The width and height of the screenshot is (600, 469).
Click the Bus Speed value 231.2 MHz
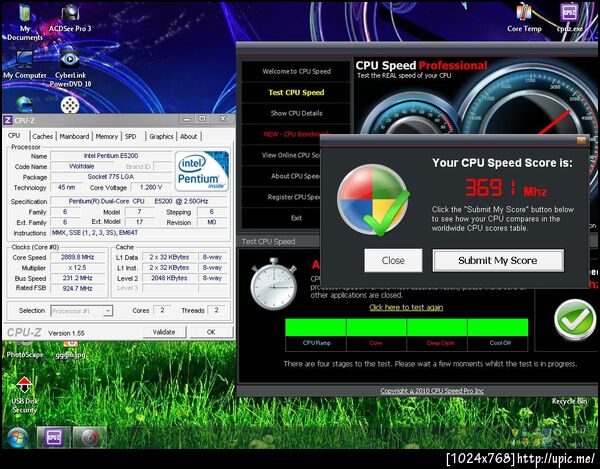pos(78,278)
